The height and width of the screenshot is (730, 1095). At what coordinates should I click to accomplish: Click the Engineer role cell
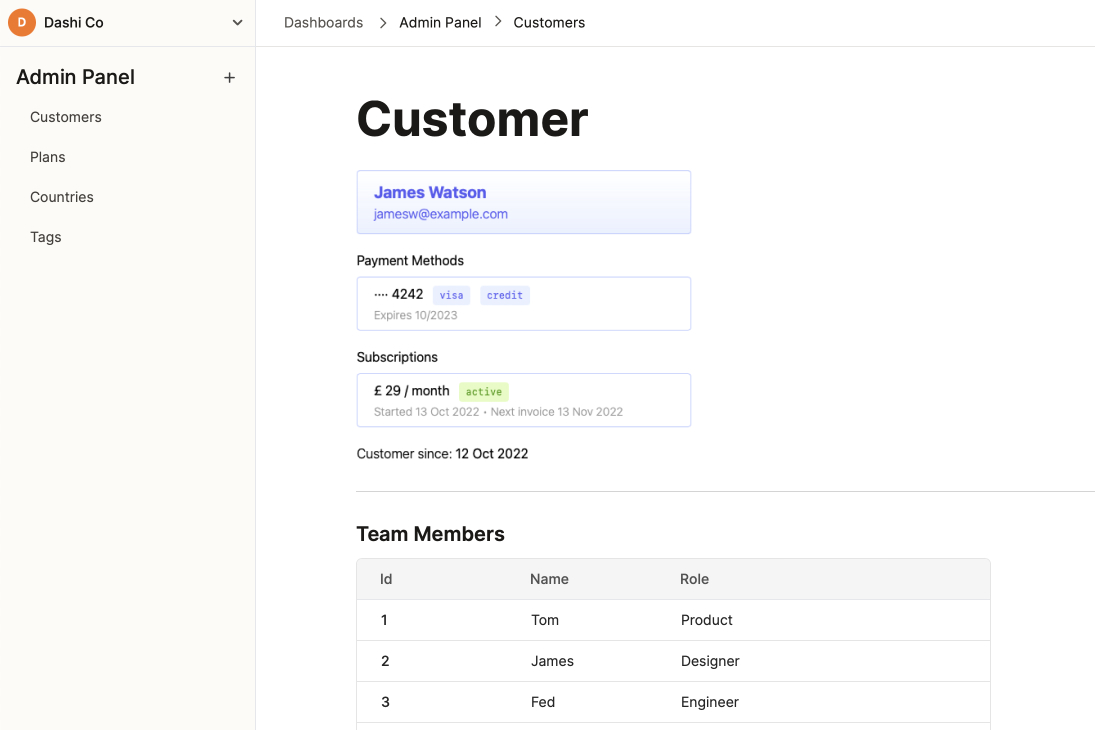(710, 702)
